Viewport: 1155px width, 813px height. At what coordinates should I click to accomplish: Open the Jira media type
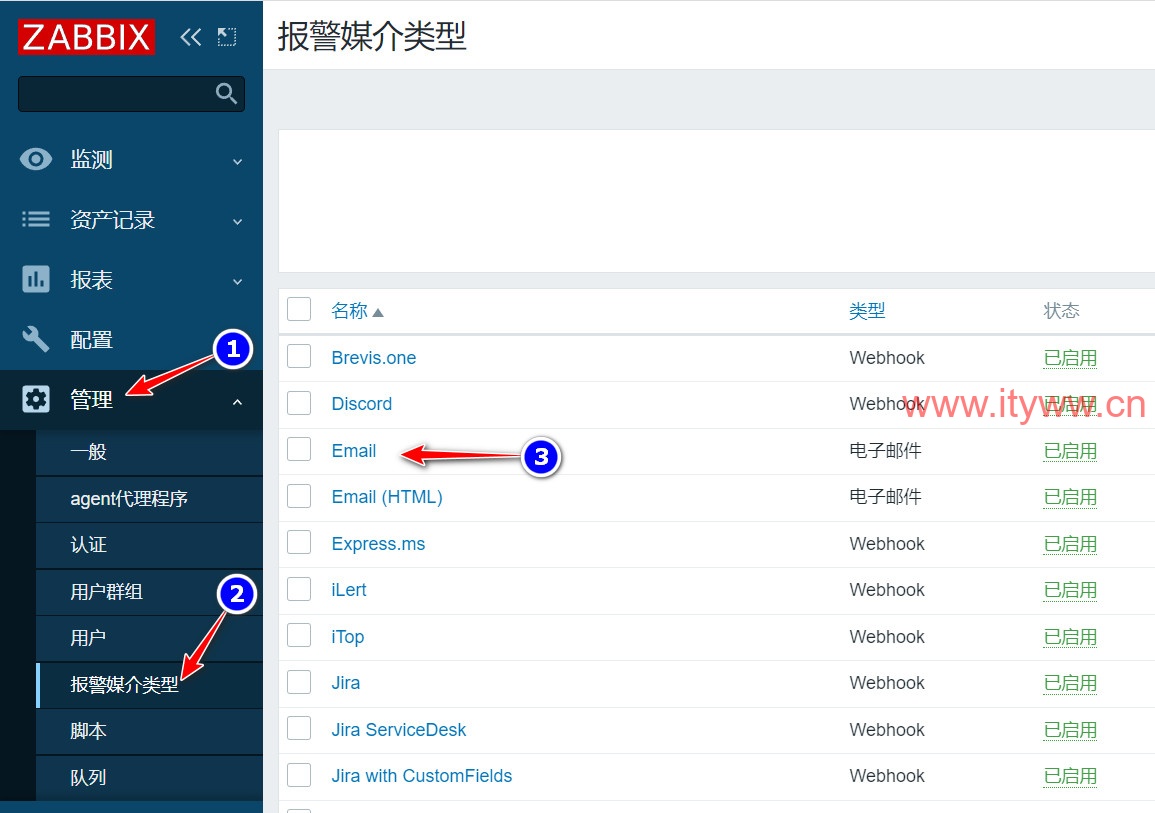tap(345, 683)
